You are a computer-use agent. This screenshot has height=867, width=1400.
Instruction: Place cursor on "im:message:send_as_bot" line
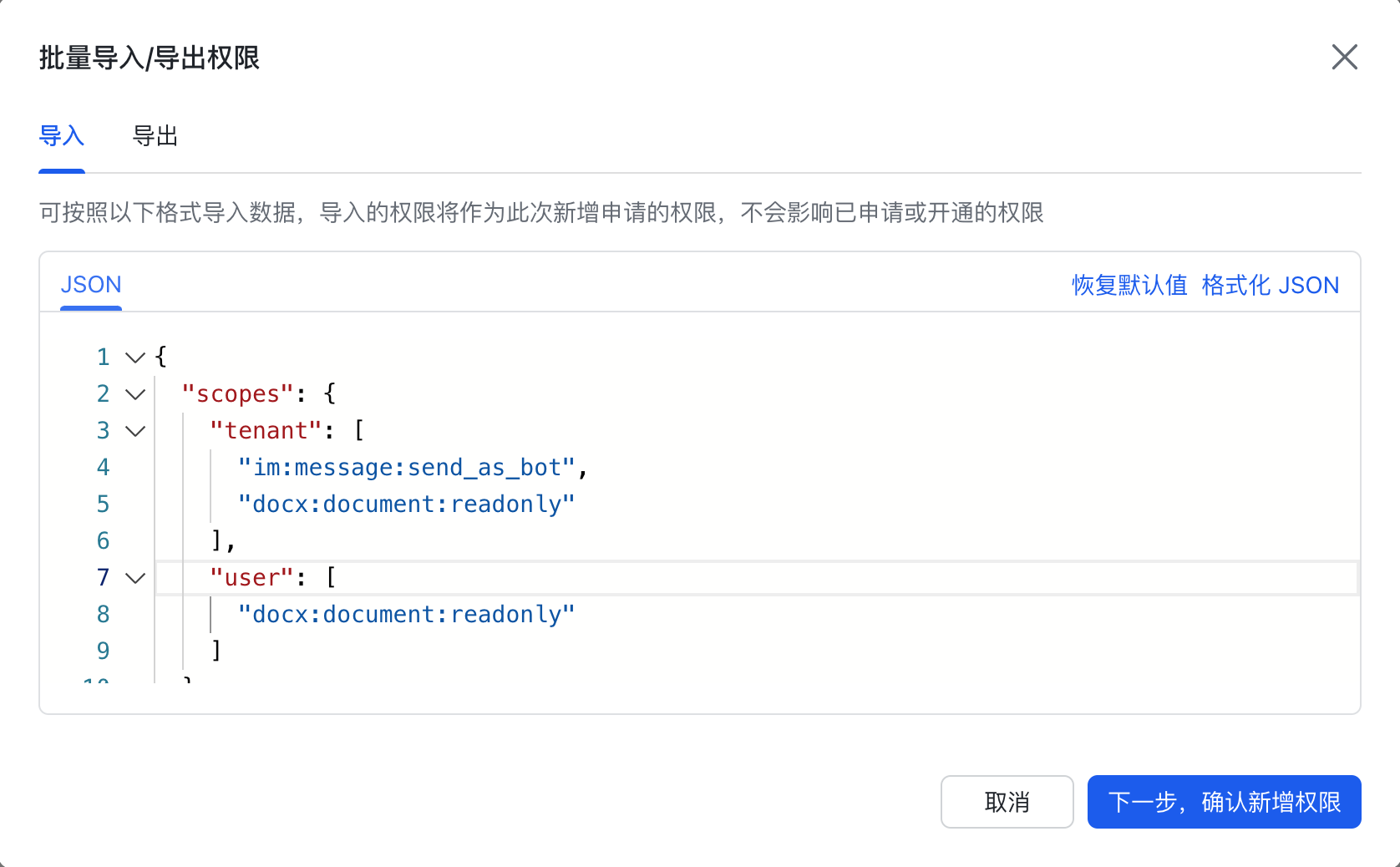(x=407, y=468)
